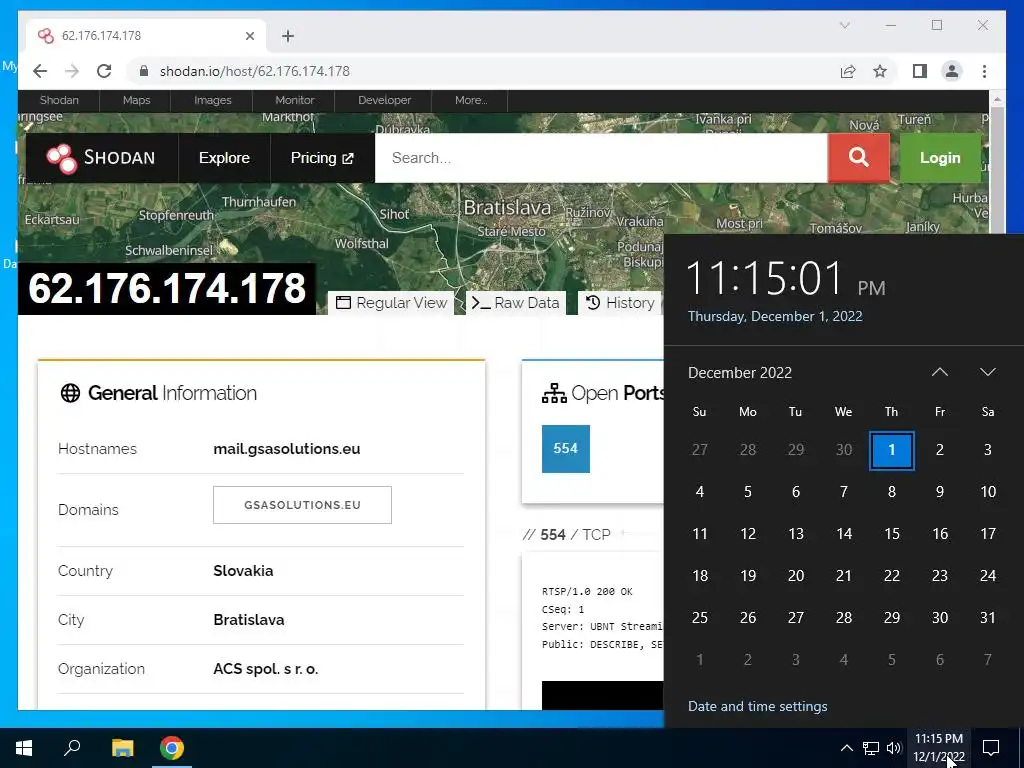The height and width of the screenshot is (768, 1024).
Task: Open File Explorer from taskbar
Action: [x=122, y=748]
